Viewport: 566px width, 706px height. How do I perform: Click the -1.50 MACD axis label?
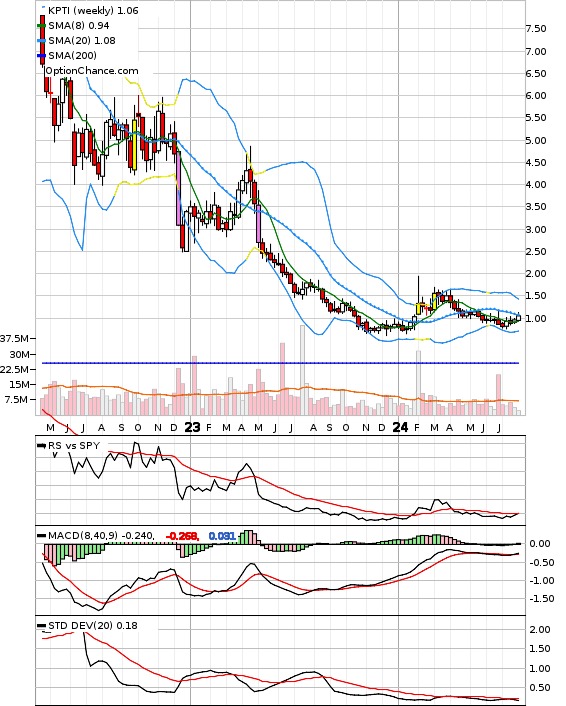[541, 598]
